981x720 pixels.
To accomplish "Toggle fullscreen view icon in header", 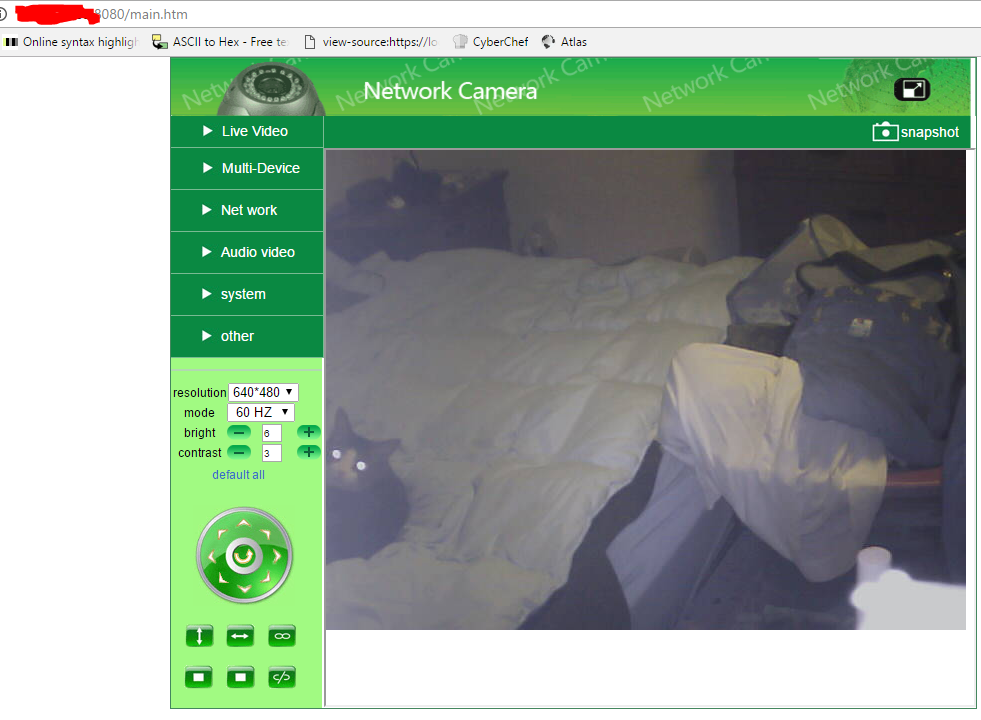I will tap(911, 90).
